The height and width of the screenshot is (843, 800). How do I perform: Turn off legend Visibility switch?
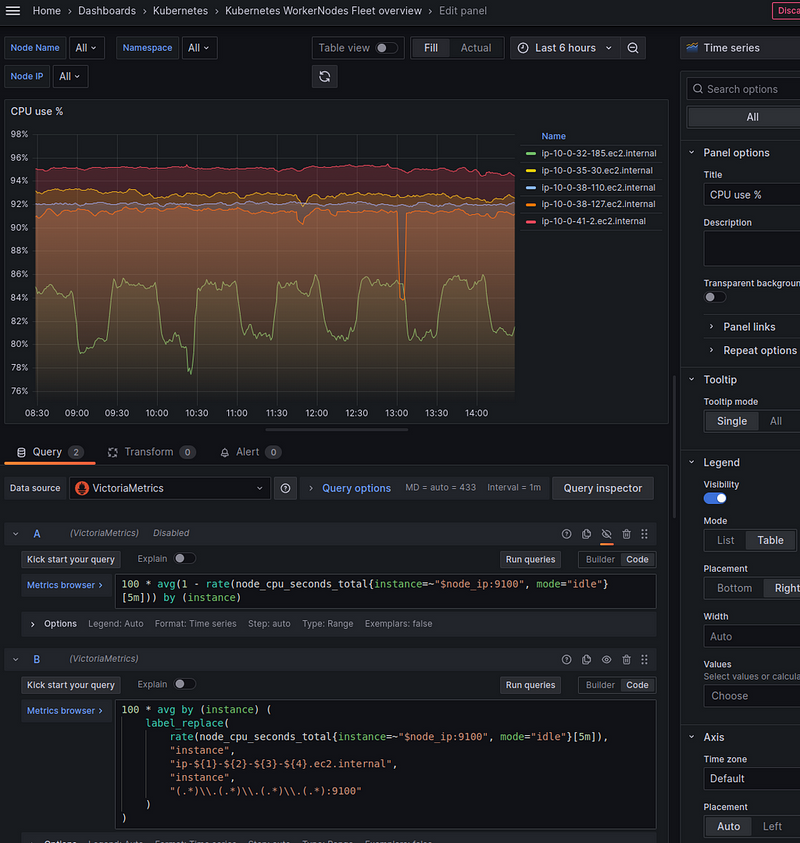[715, 498]
